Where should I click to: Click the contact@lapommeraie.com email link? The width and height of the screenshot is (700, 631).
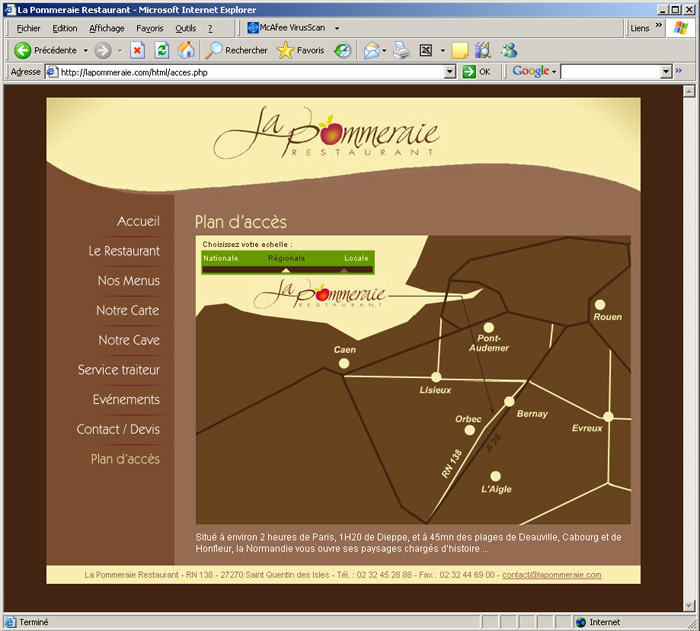pos(551,575)
